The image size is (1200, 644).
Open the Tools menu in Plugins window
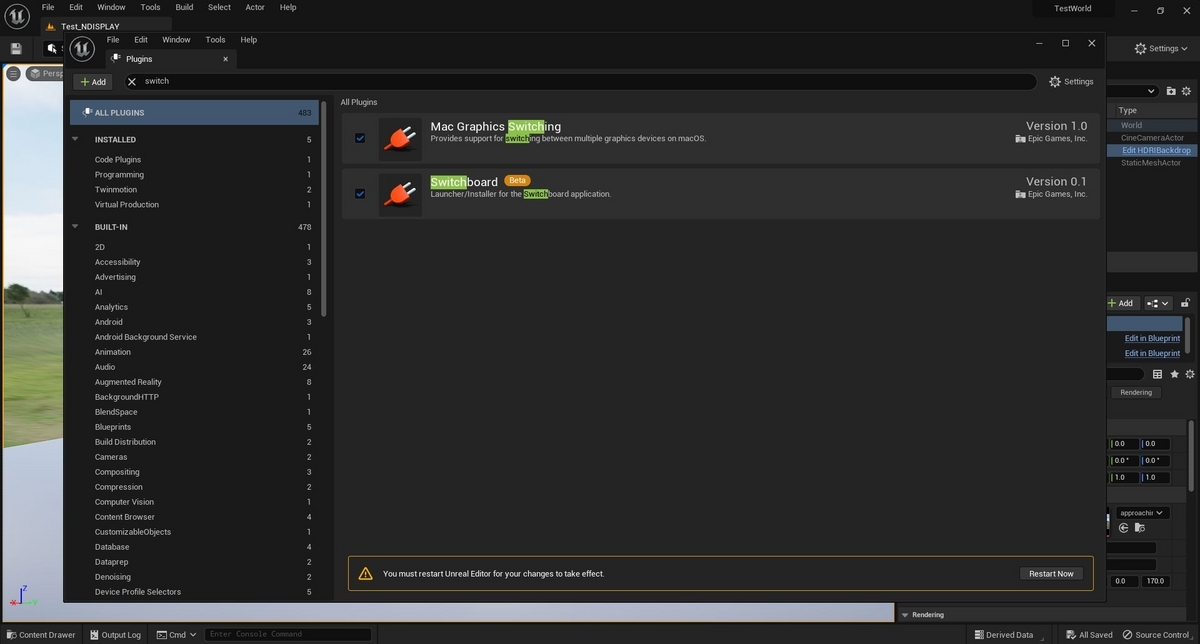click(x=215, y=40)
